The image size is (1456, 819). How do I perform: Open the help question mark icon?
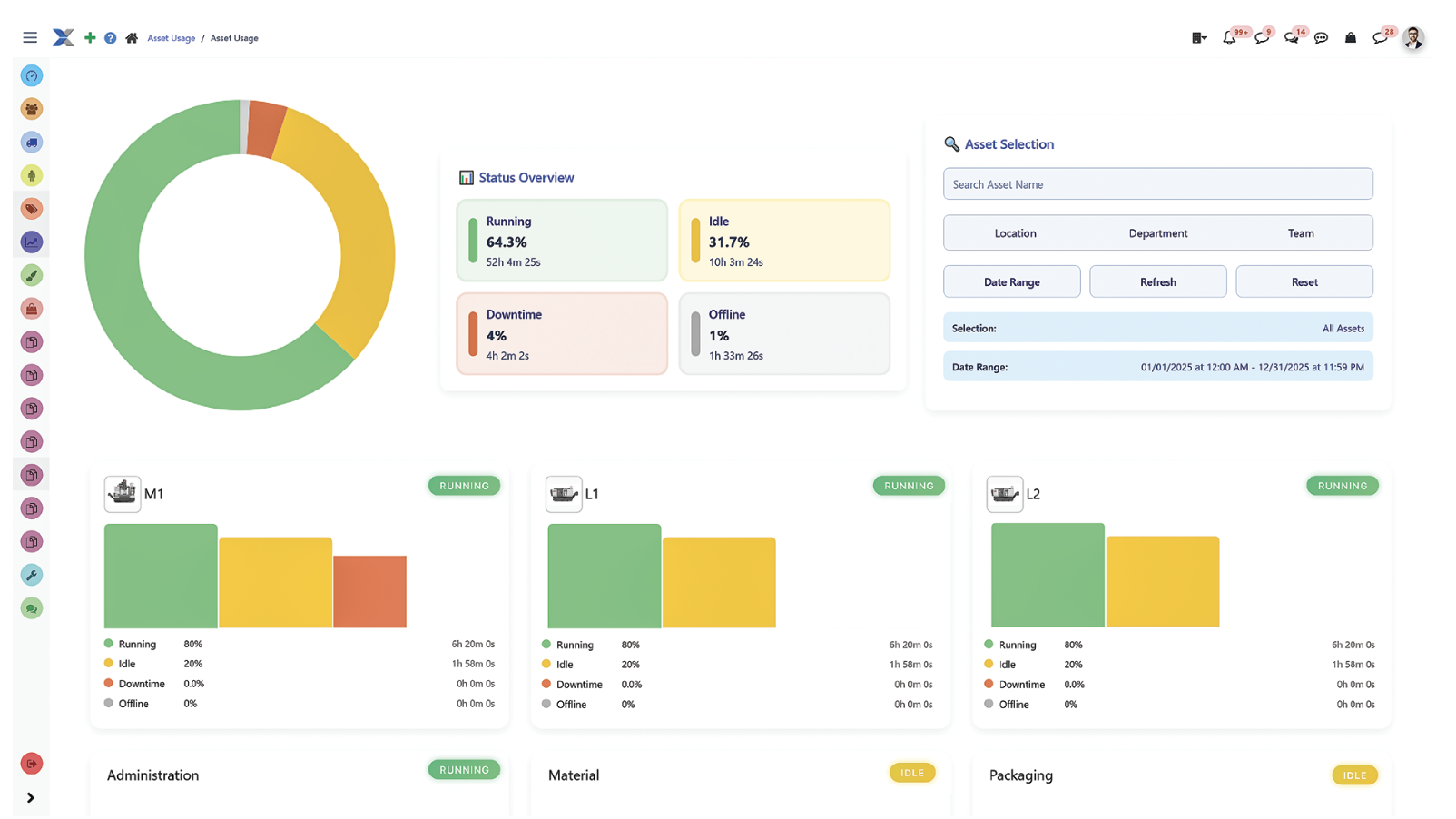point(110,37)
